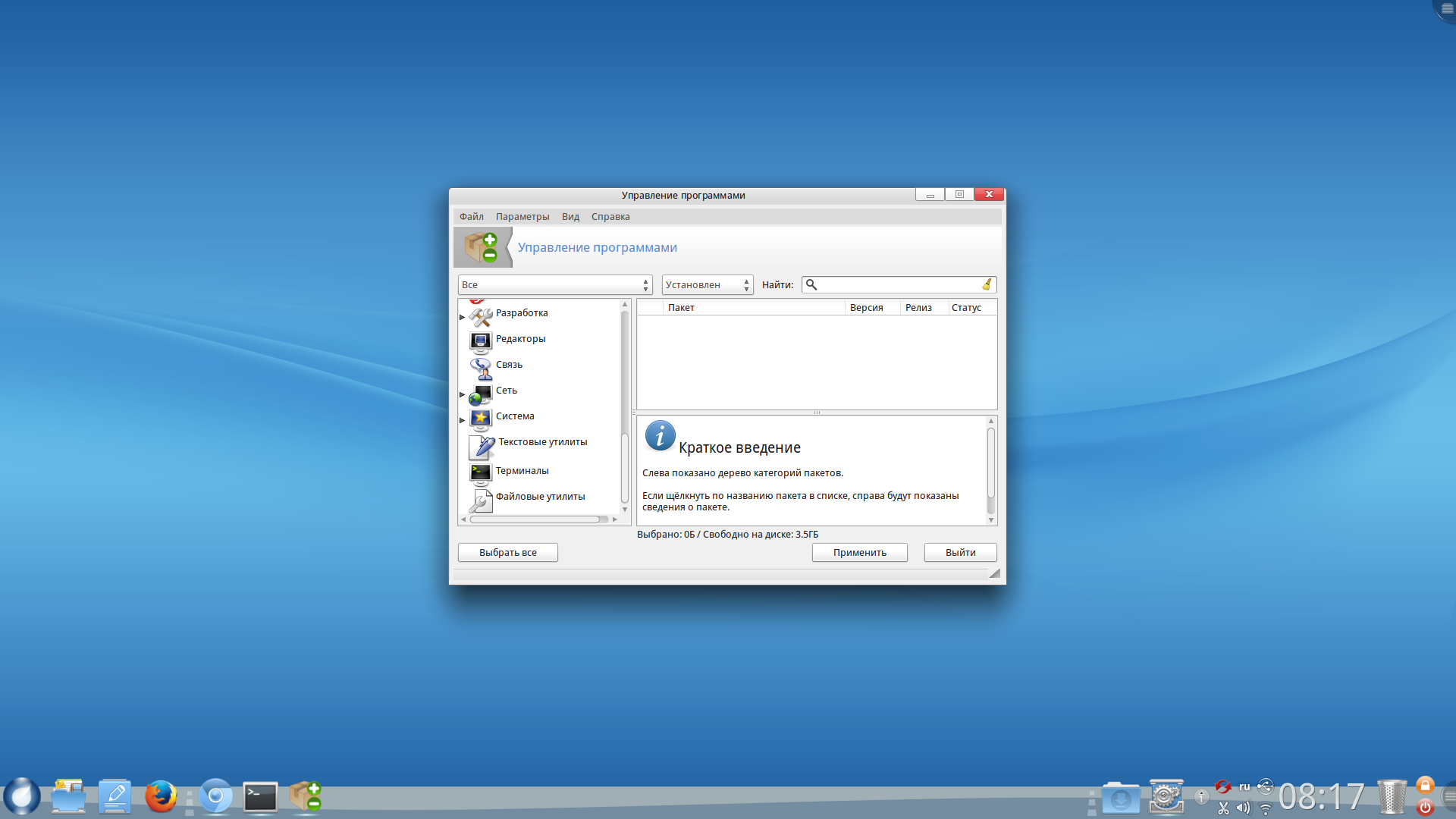Switch the ru keyboard layout indicator
Image resolution: width=1456 pixels, height=819 pixels.
point(1244,786)
